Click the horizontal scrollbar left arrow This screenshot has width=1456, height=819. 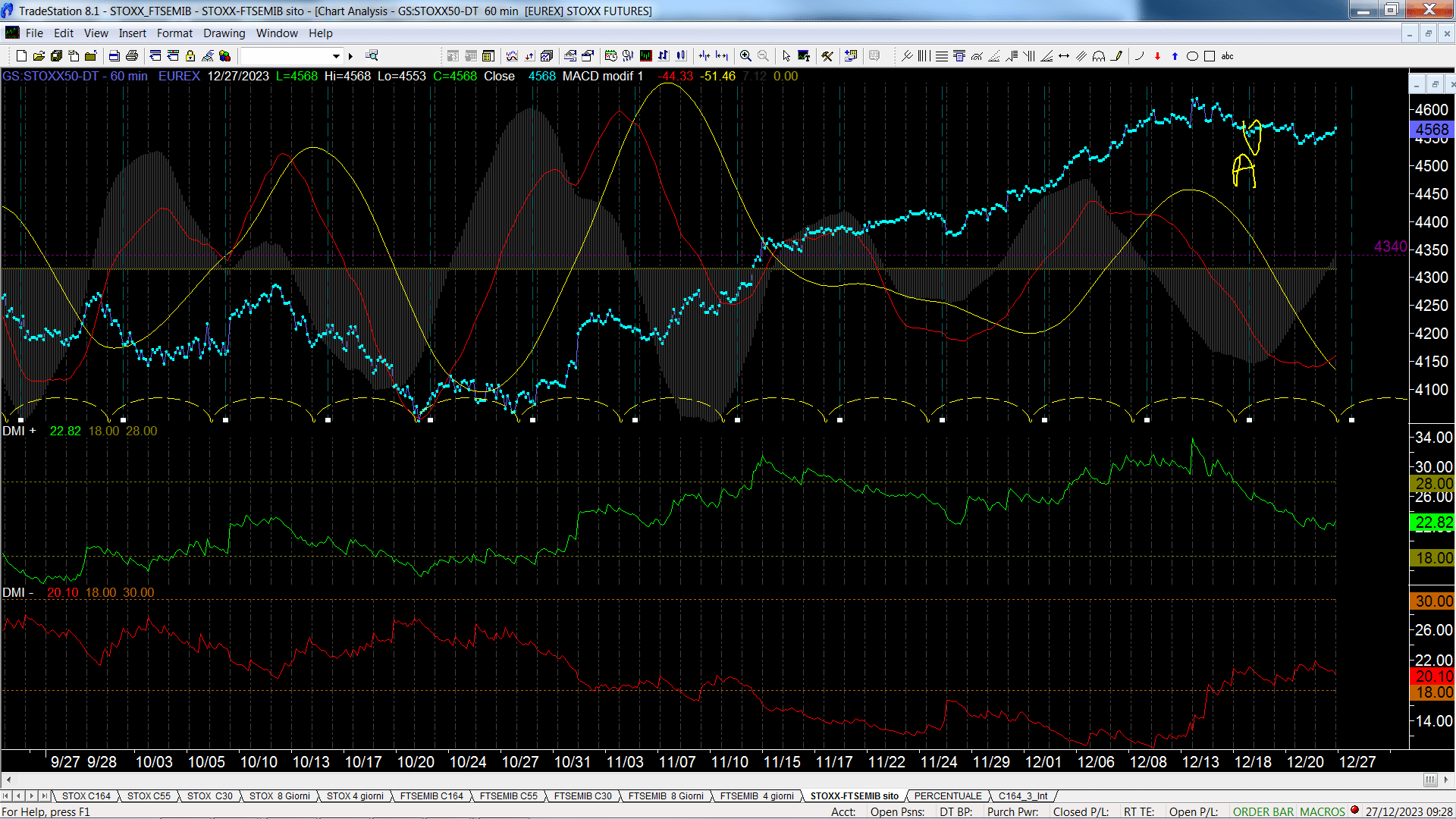click(x=8, y=780)
